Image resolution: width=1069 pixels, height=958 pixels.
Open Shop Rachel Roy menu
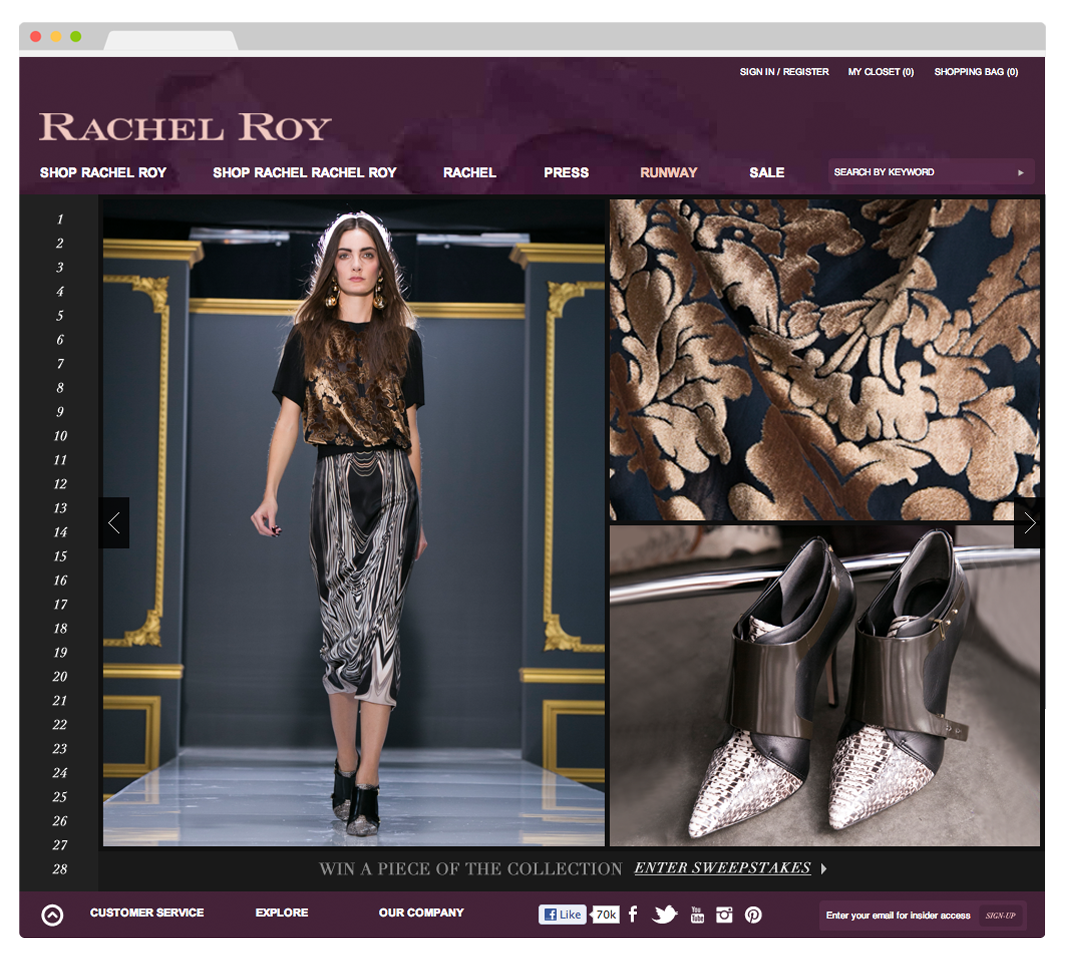click(x=103, y=173)
